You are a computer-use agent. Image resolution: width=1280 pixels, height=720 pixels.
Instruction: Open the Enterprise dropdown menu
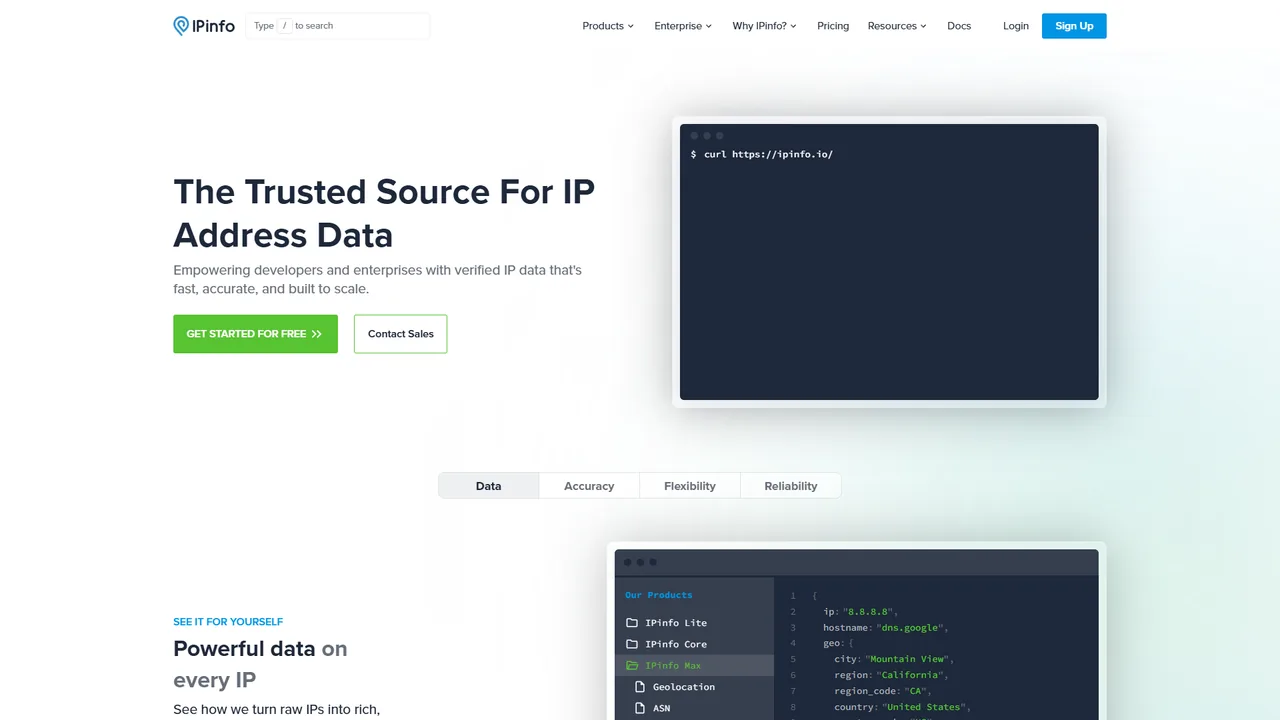(683, 26)
